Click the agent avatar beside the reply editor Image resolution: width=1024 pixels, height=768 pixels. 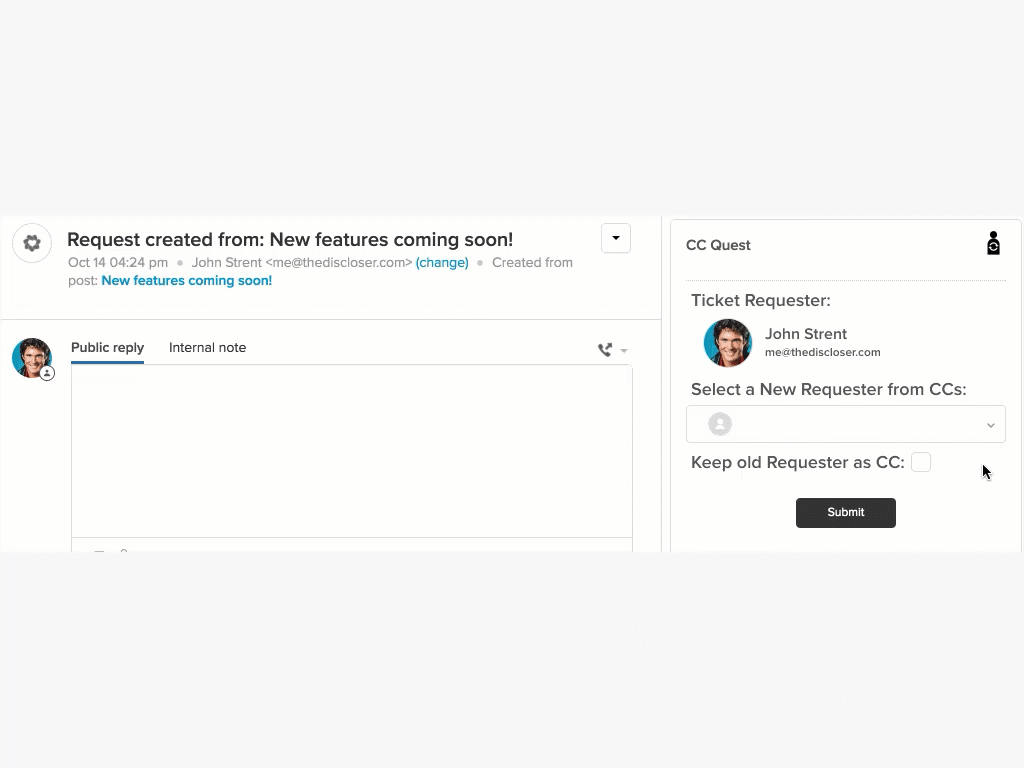tap(31, 358)
